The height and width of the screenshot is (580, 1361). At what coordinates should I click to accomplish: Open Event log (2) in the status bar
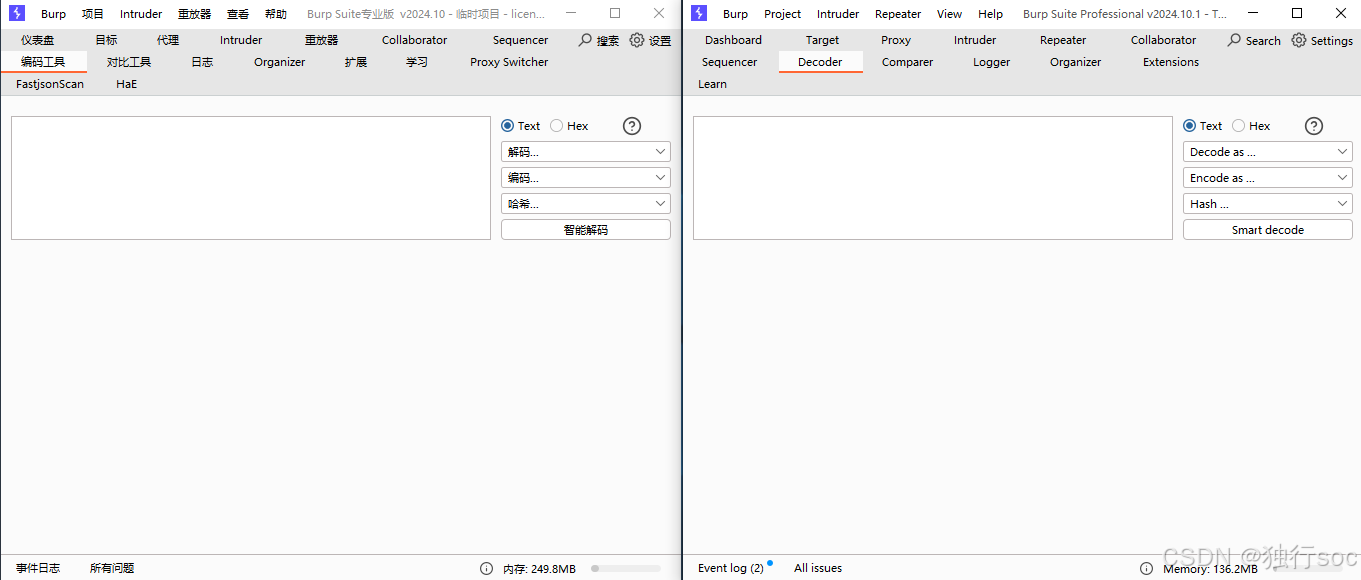731,568
